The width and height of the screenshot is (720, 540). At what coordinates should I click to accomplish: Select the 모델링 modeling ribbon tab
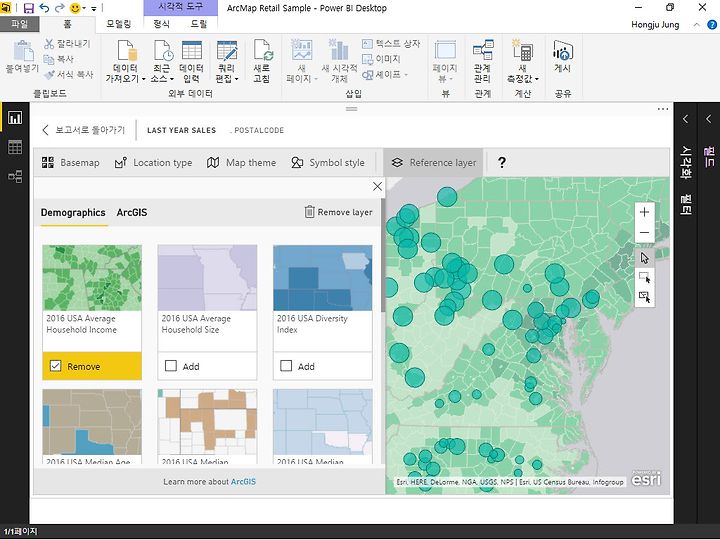tap(118, 24)
